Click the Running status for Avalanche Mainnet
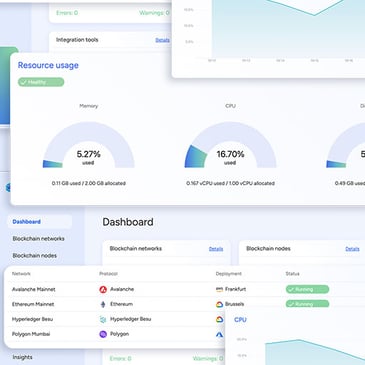 [x=307, y=289]
